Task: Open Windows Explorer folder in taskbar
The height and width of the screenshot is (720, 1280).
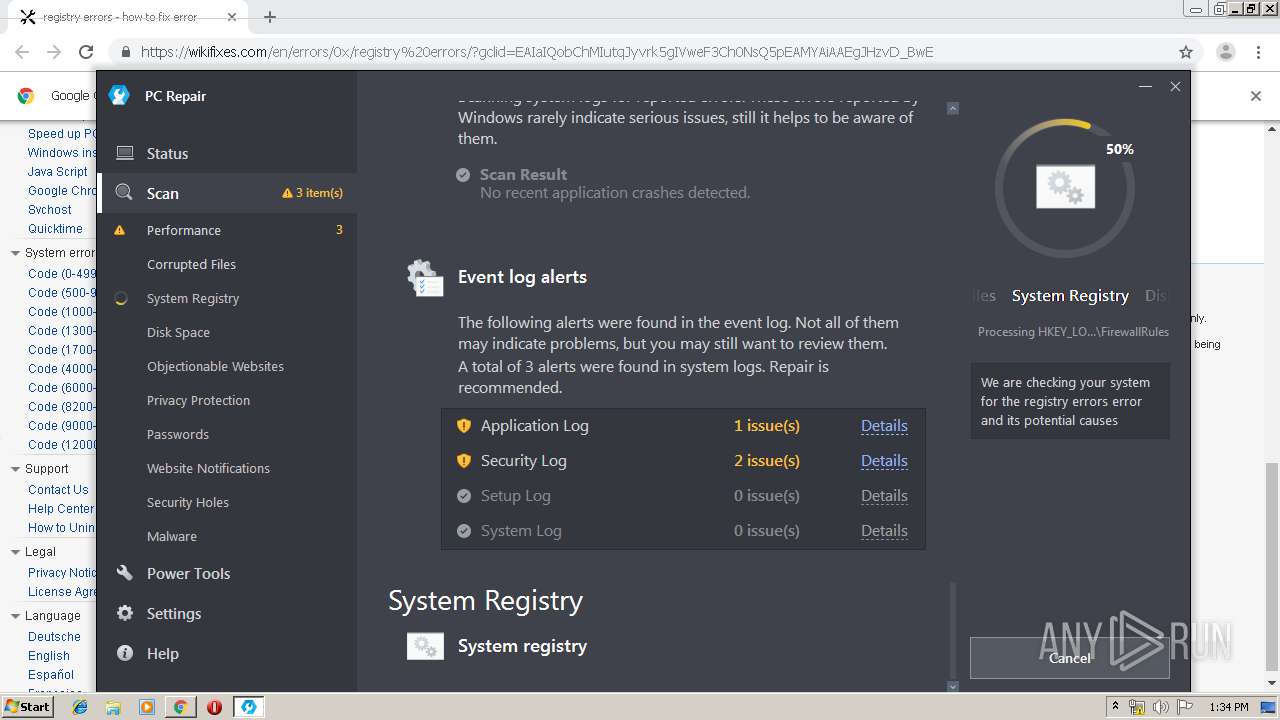Action: coord(113,707)
